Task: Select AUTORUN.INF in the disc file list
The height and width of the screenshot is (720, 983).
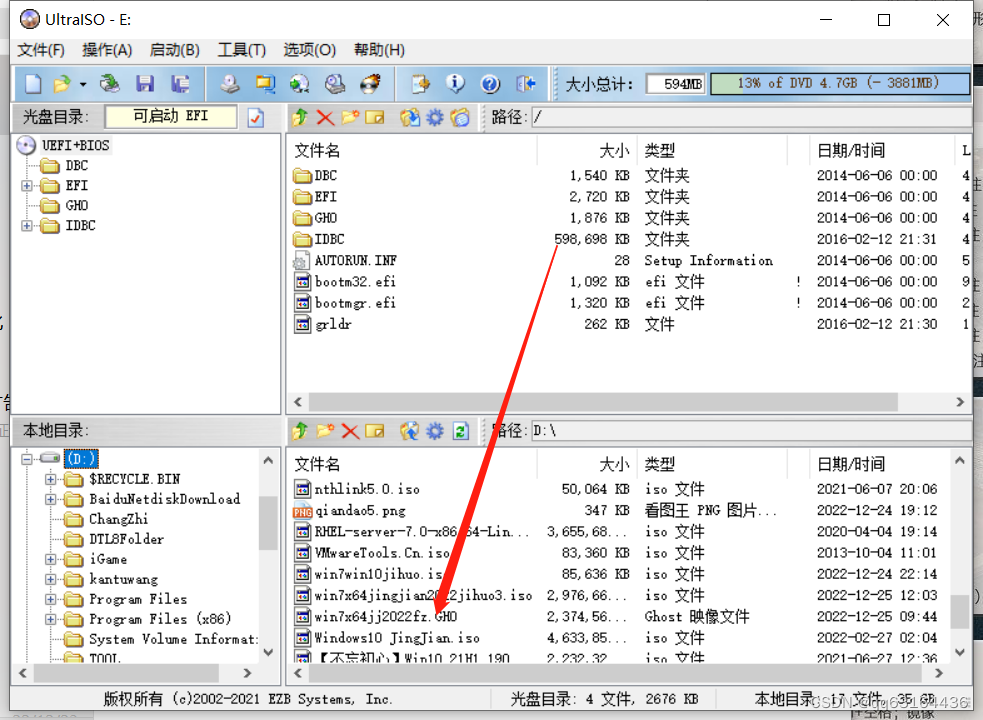Action: (355, 260)
